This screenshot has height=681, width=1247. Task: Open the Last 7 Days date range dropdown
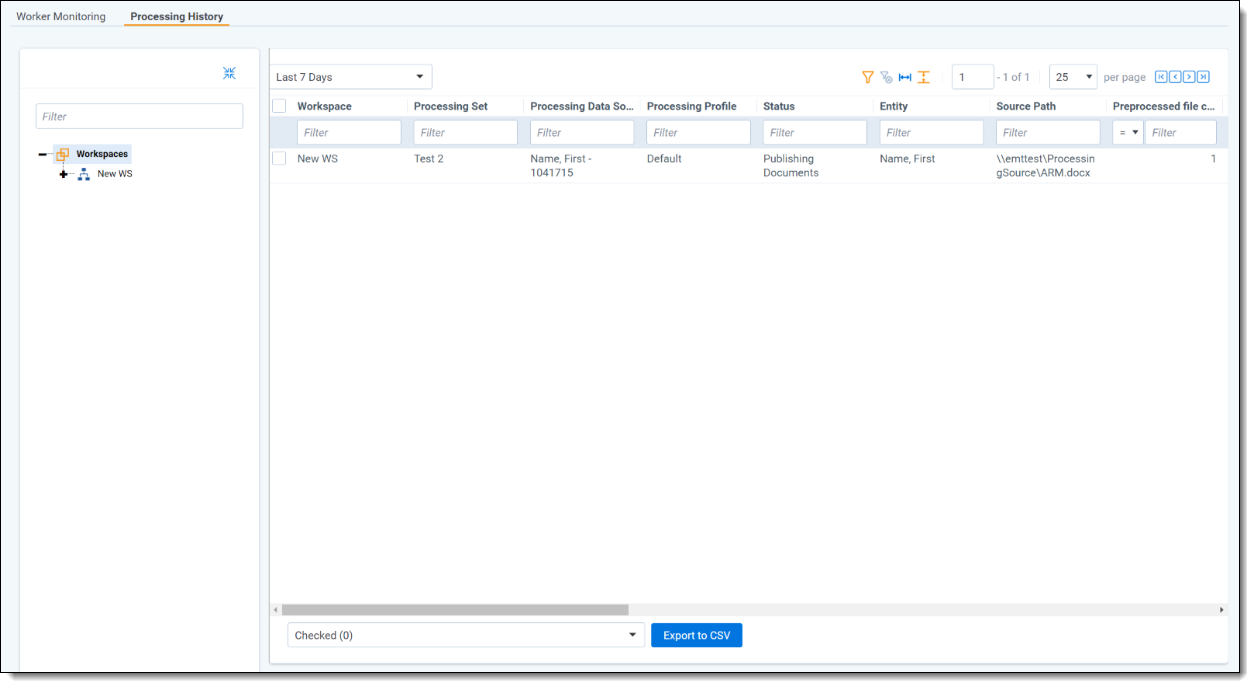pyautogui.click(x=351, y=77)
